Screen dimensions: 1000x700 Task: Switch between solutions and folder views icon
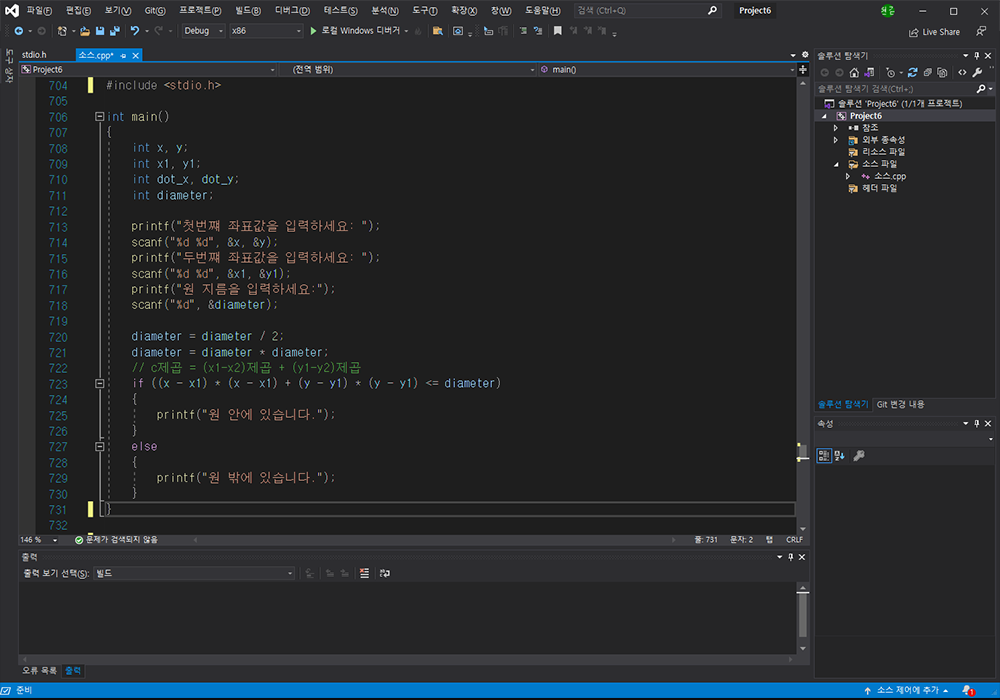869,73
